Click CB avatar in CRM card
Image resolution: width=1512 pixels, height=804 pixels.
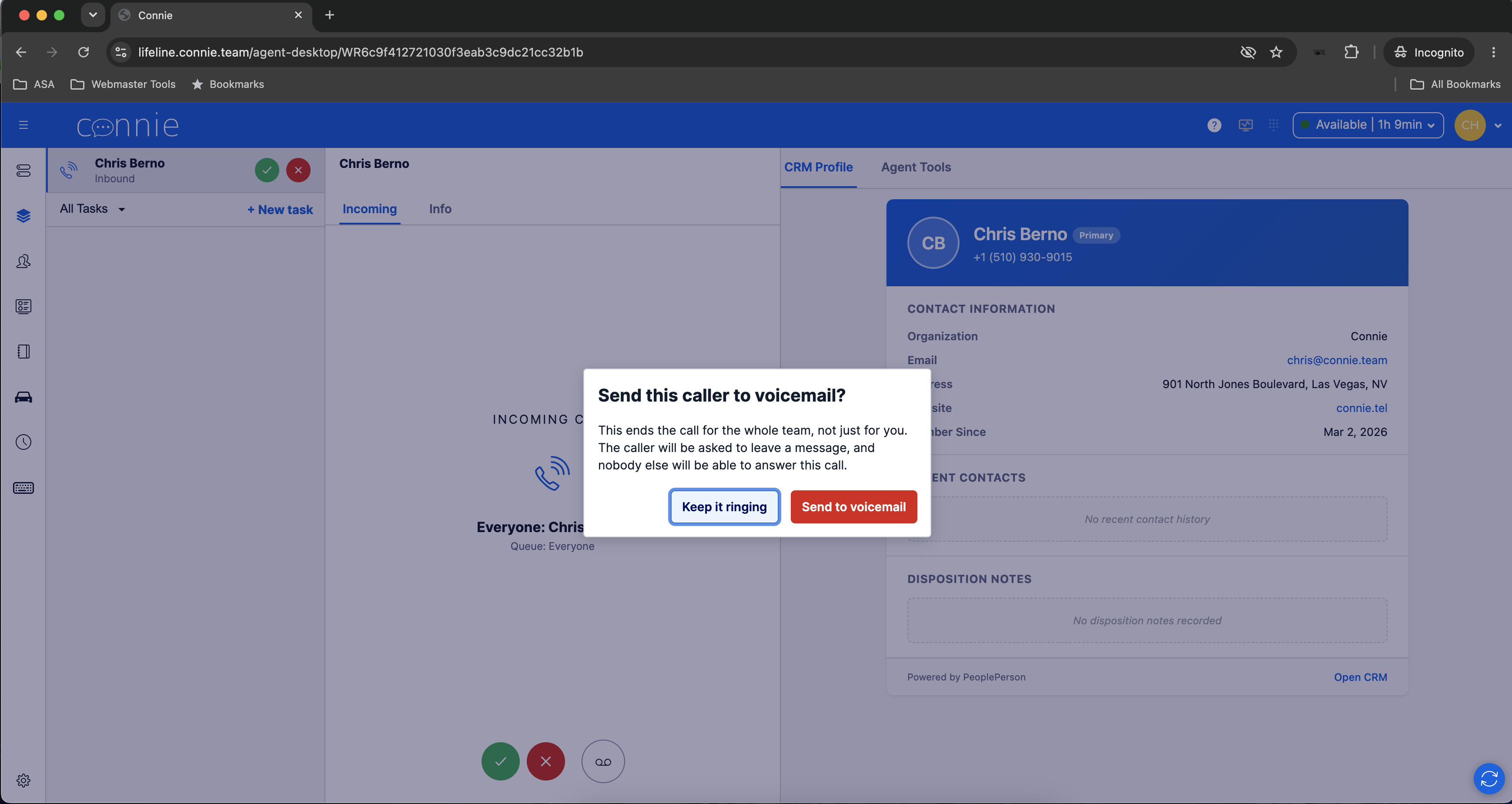point(933,243)
